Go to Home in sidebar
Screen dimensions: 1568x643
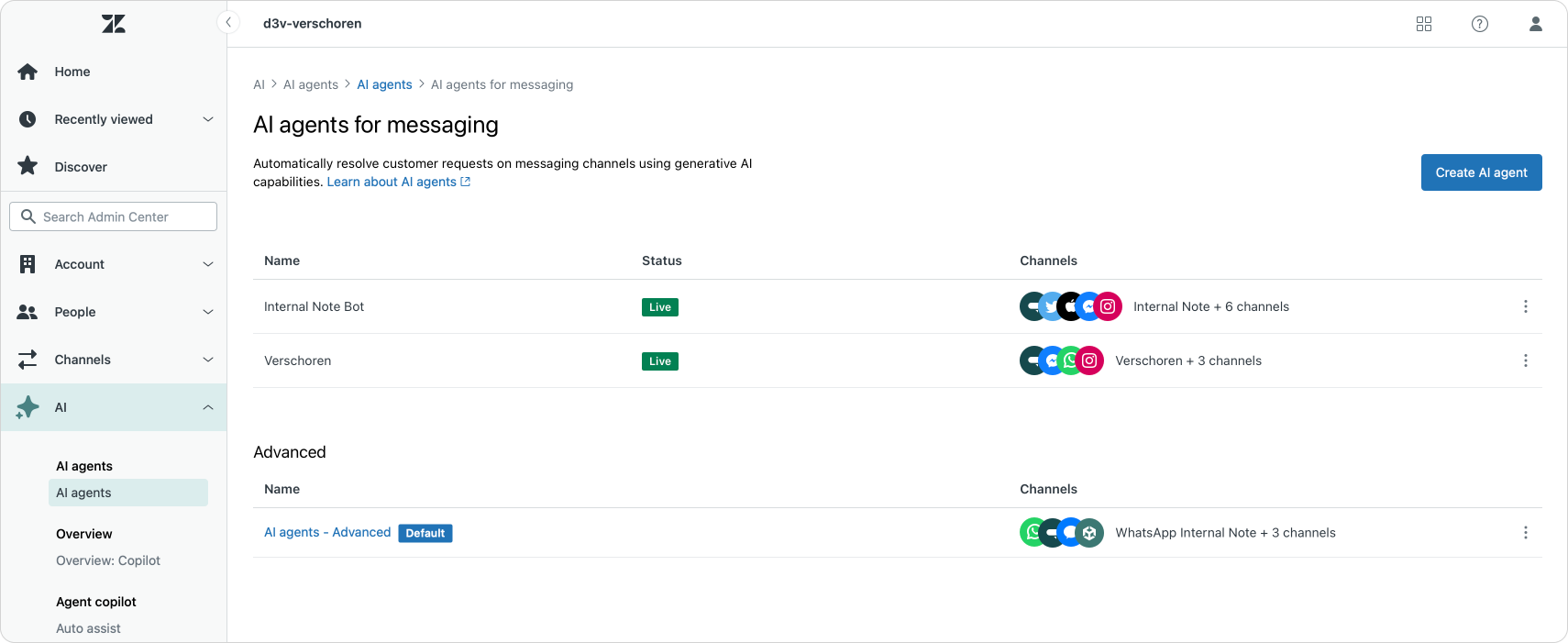(72, 72)
